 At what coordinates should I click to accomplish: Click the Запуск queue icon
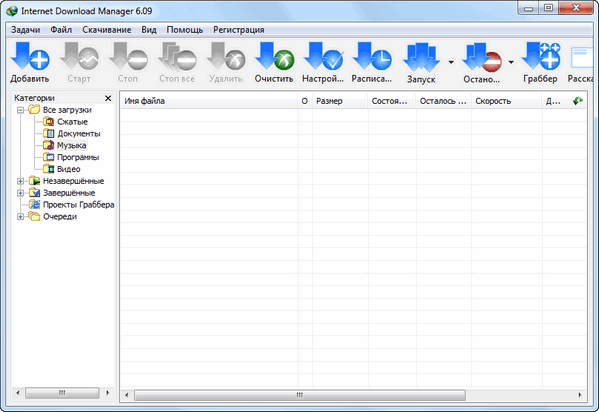pos(421,57)
